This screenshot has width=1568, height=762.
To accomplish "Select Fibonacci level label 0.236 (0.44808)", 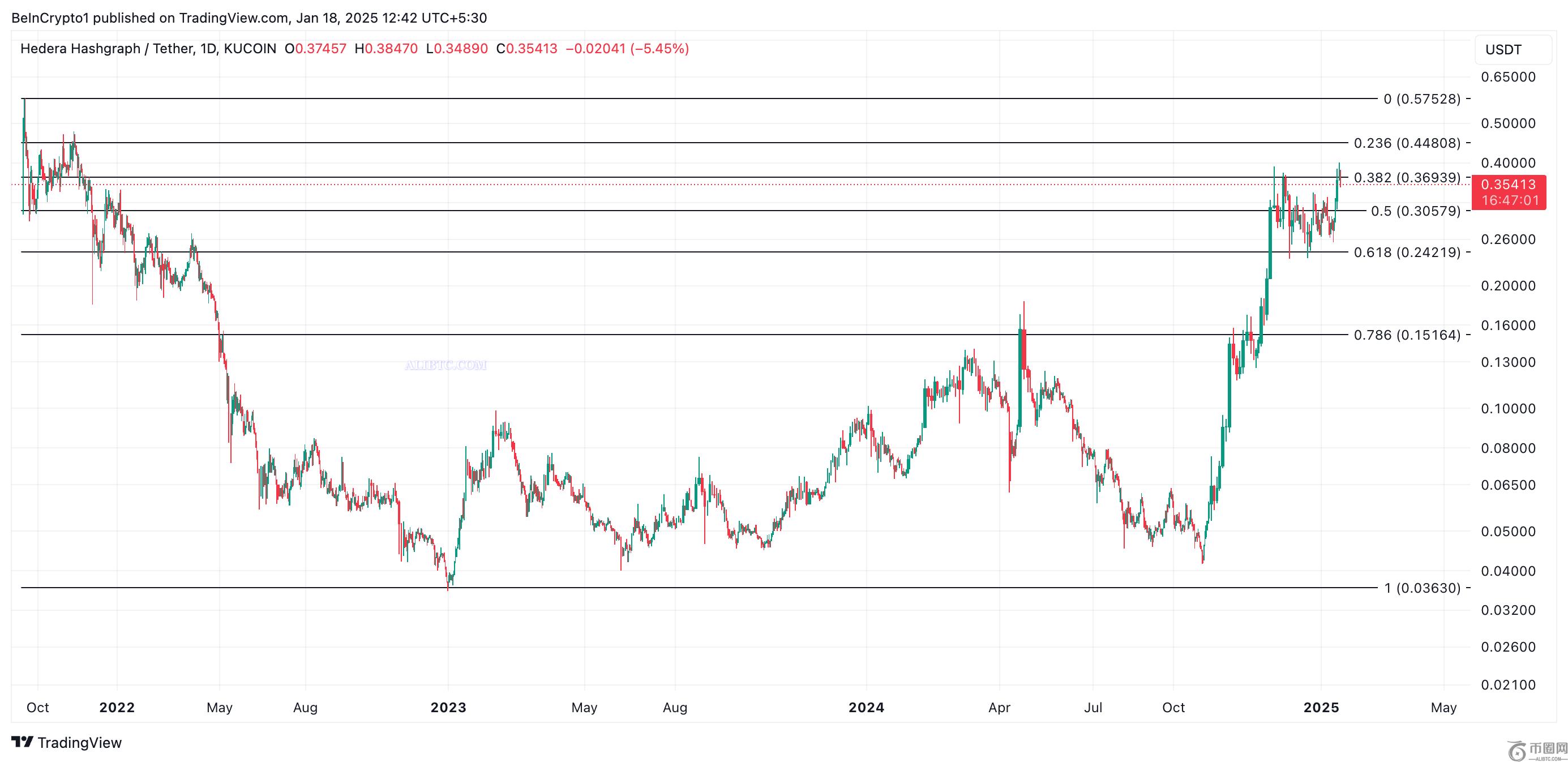I will coord(1407,143).
